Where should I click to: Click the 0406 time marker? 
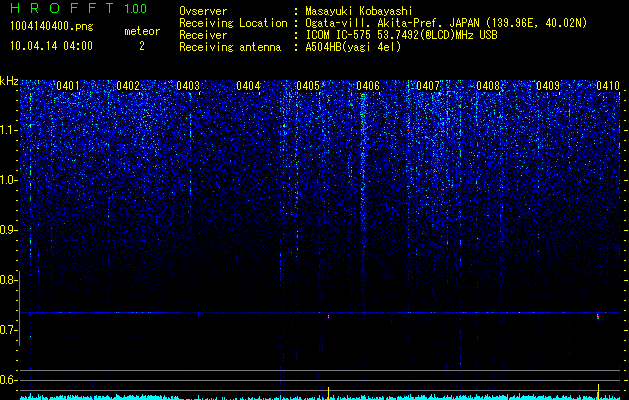coord(368,86)
